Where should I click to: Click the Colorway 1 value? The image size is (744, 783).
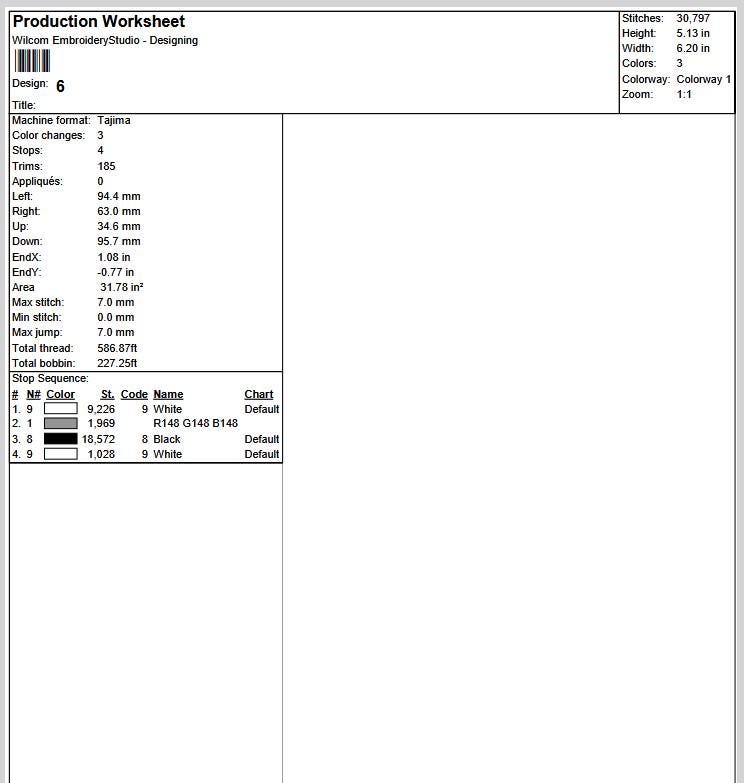tap(704, 79)
